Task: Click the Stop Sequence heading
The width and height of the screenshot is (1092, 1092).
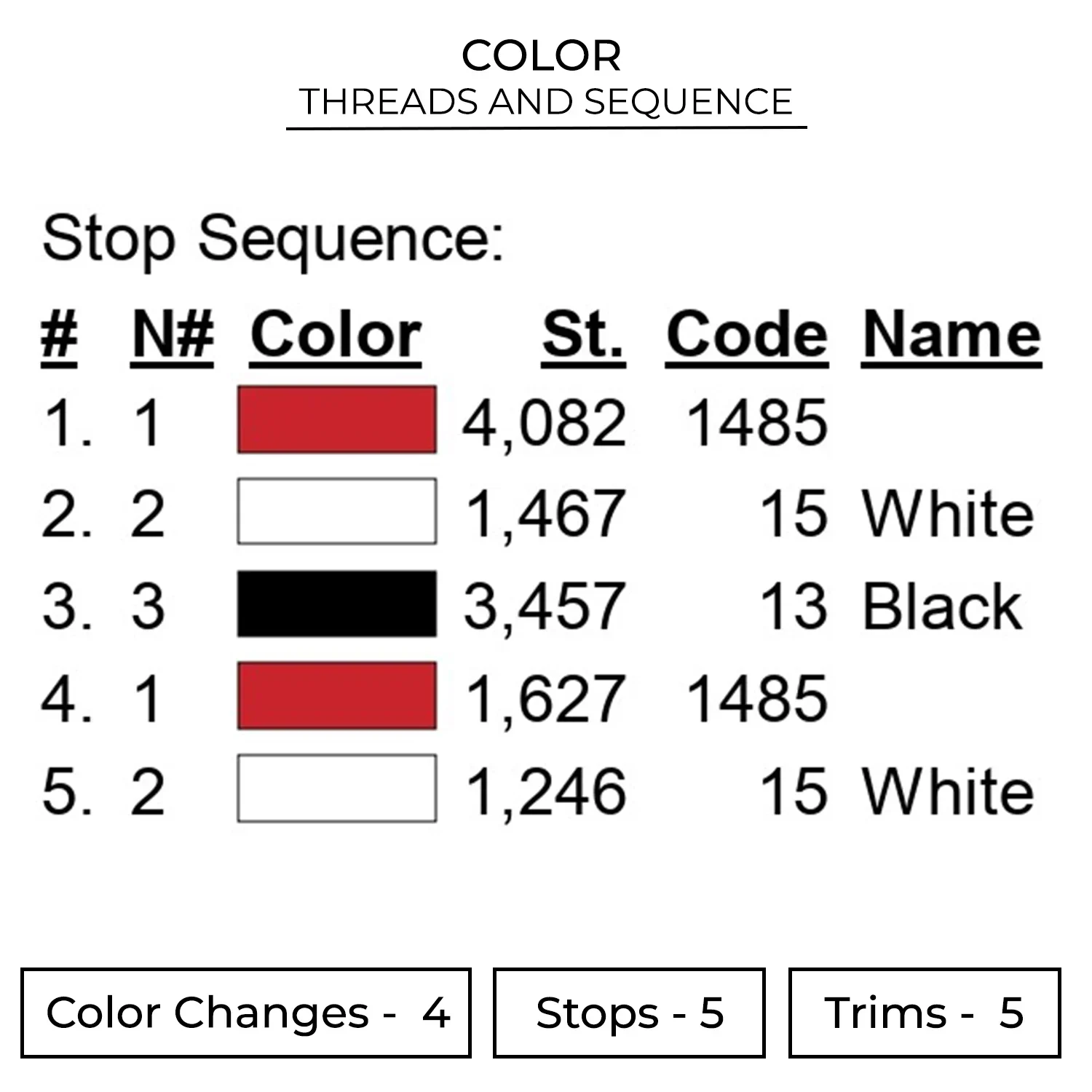Action: point(273,239)
